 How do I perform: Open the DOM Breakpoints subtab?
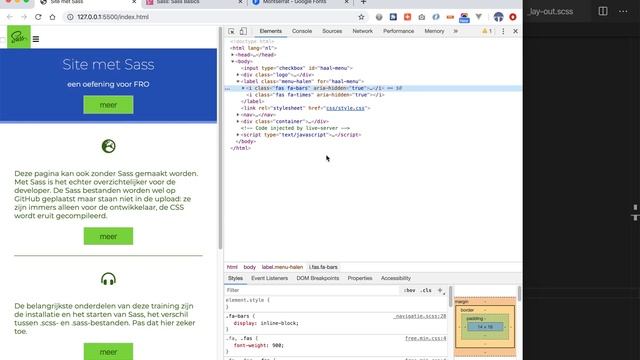click(x=318, y=278)
